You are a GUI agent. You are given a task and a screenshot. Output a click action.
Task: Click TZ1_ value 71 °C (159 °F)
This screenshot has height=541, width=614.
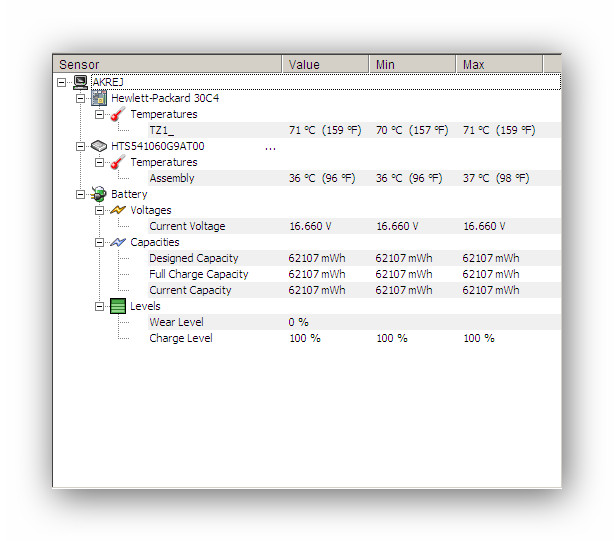[325, 130]
